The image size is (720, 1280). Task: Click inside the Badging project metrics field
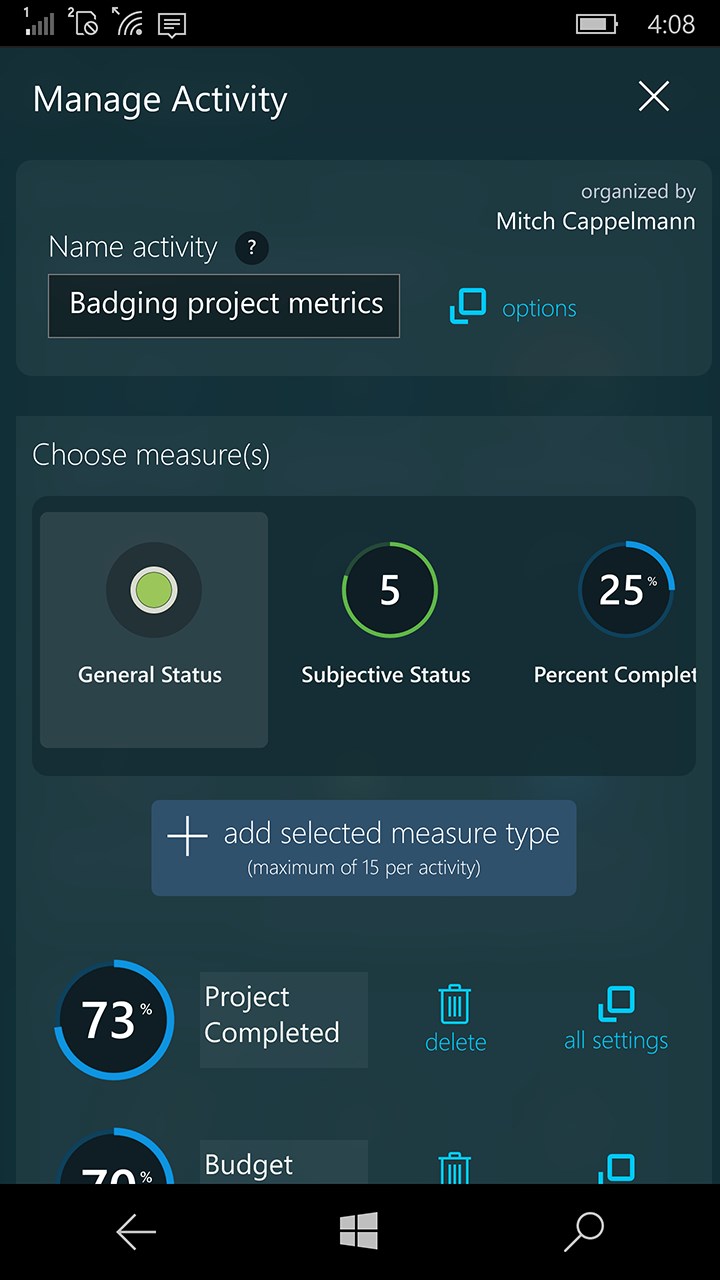pyautogui.click(x=223, y=306)
